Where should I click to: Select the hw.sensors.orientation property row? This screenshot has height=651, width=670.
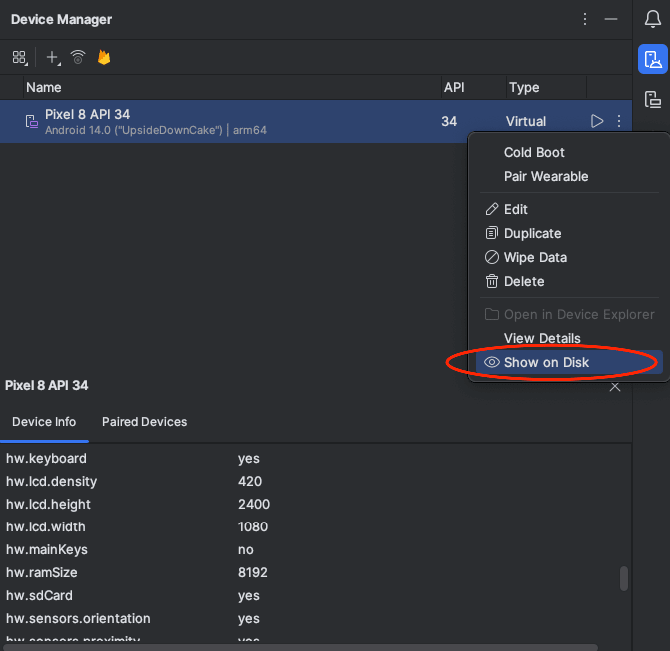(314, 619)
